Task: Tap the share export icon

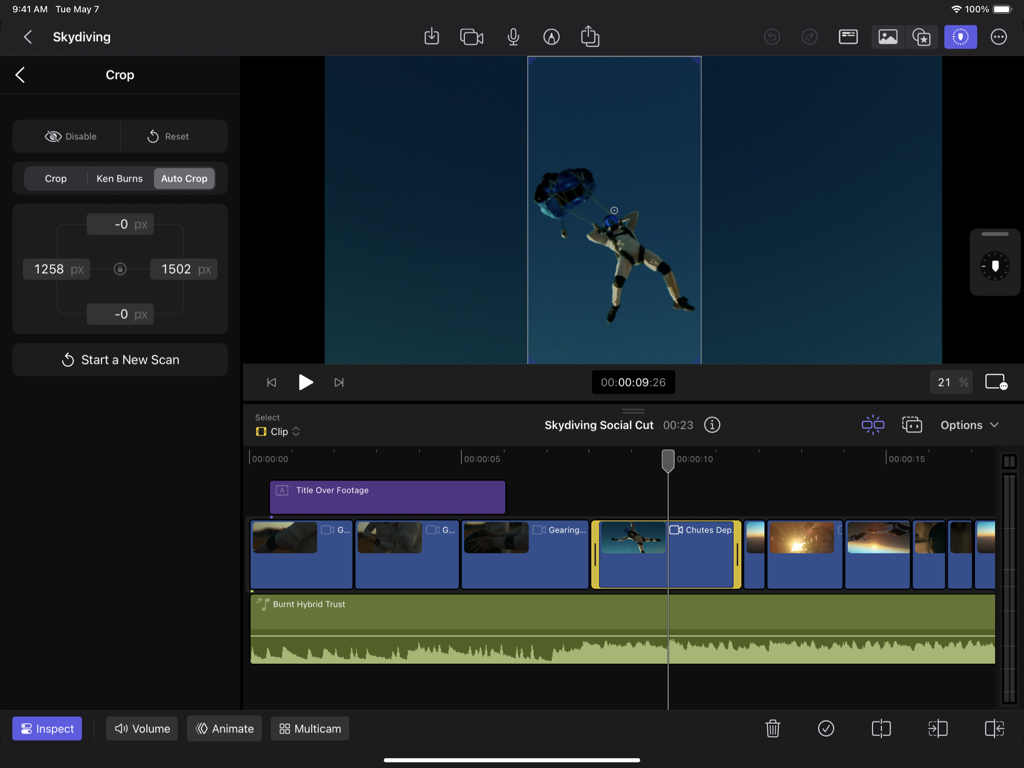Action: [589, 37]
